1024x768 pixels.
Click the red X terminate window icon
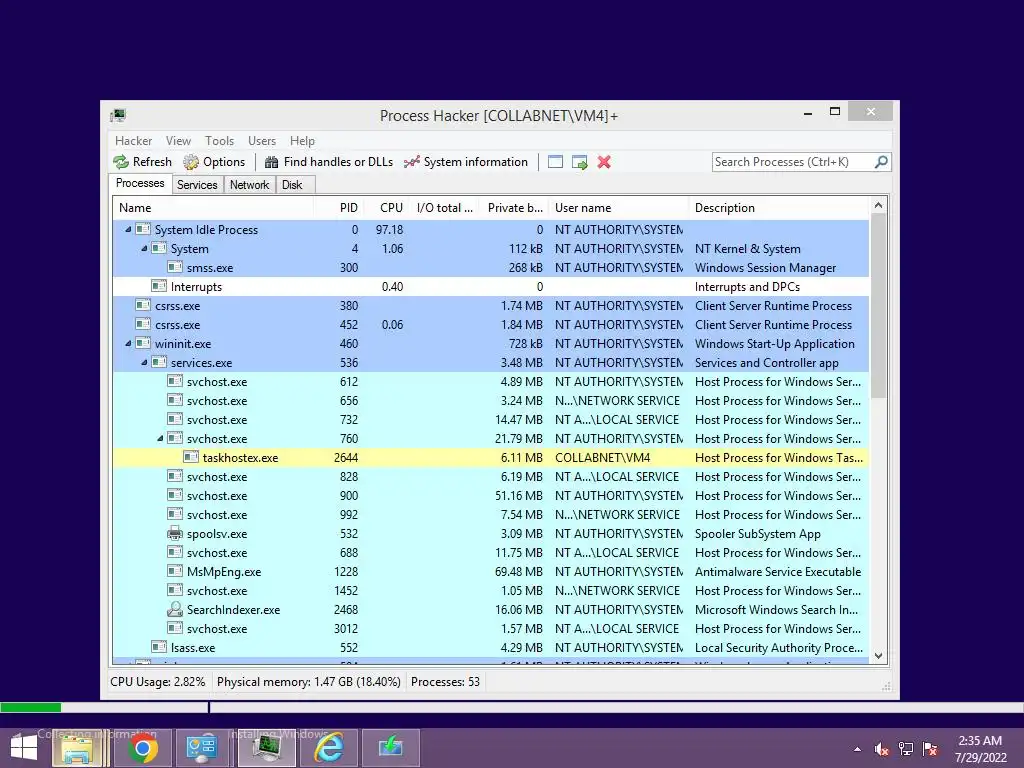tap(604, 162)
